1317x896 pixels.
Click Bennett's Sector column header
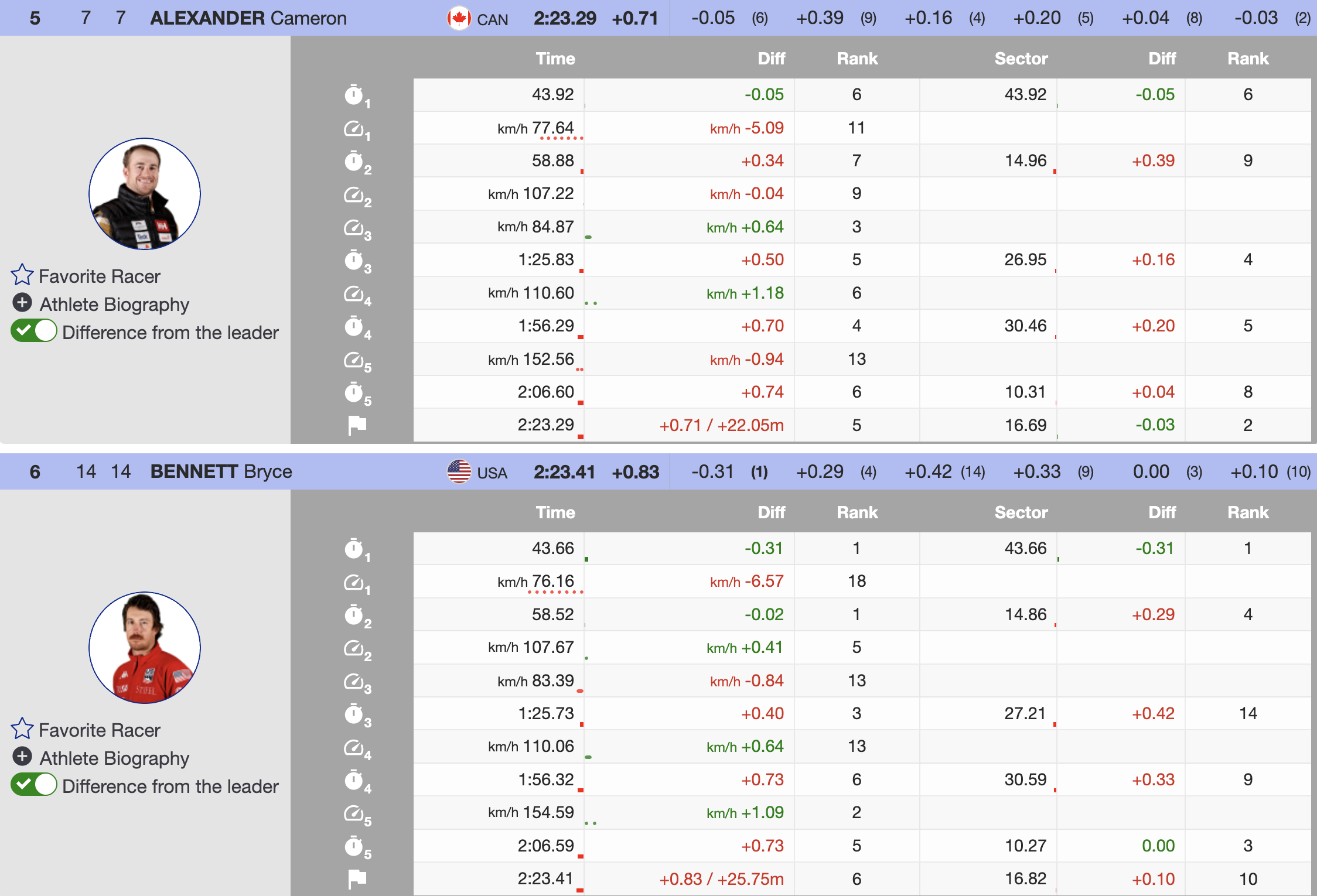pos(1021,512)
